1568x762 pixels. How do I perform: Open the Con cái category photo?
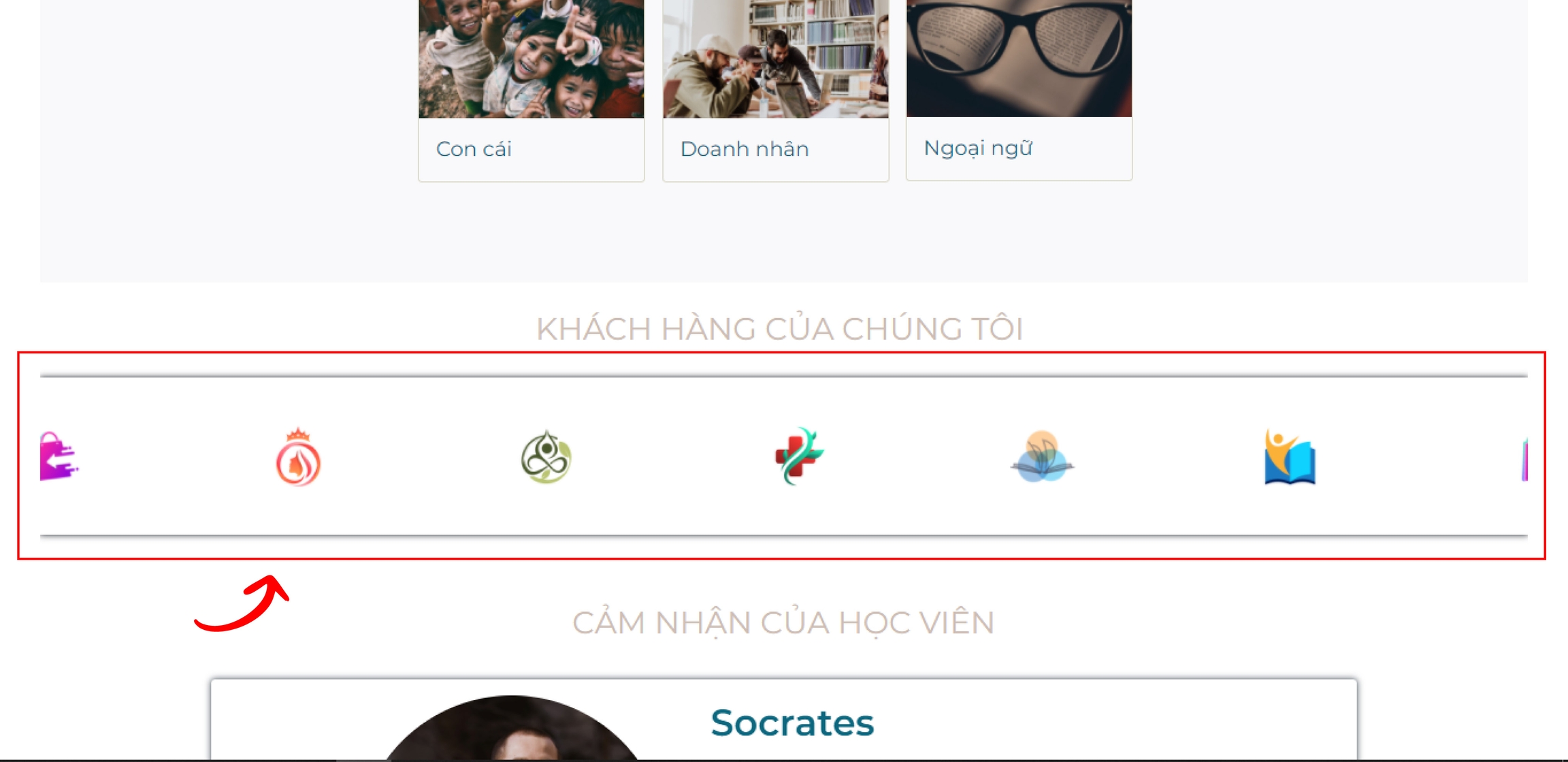[531, 59]
